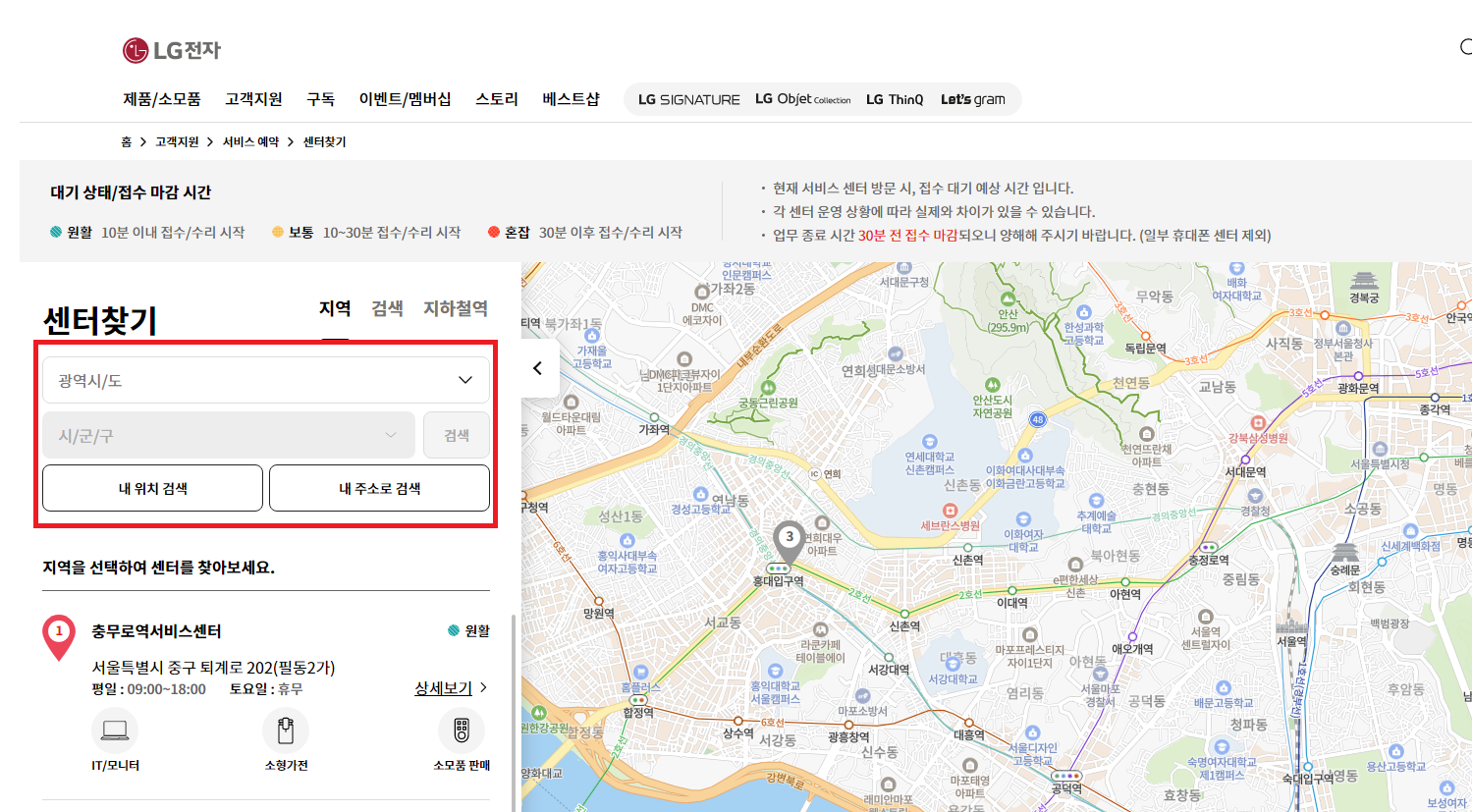Screen dimensions: 1472x812
Task: Click the route 48 badge on map
Action: click(x=1038, y=419)
